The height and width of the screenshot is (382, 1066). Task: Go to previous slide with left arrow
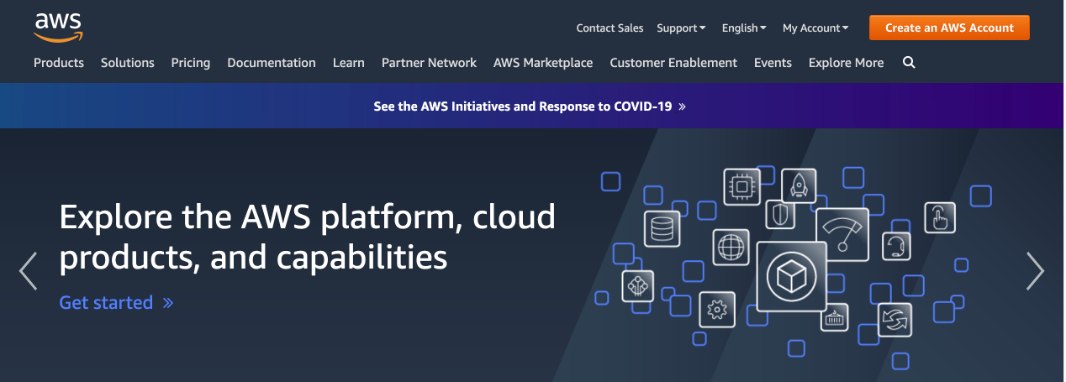(29, 271)
